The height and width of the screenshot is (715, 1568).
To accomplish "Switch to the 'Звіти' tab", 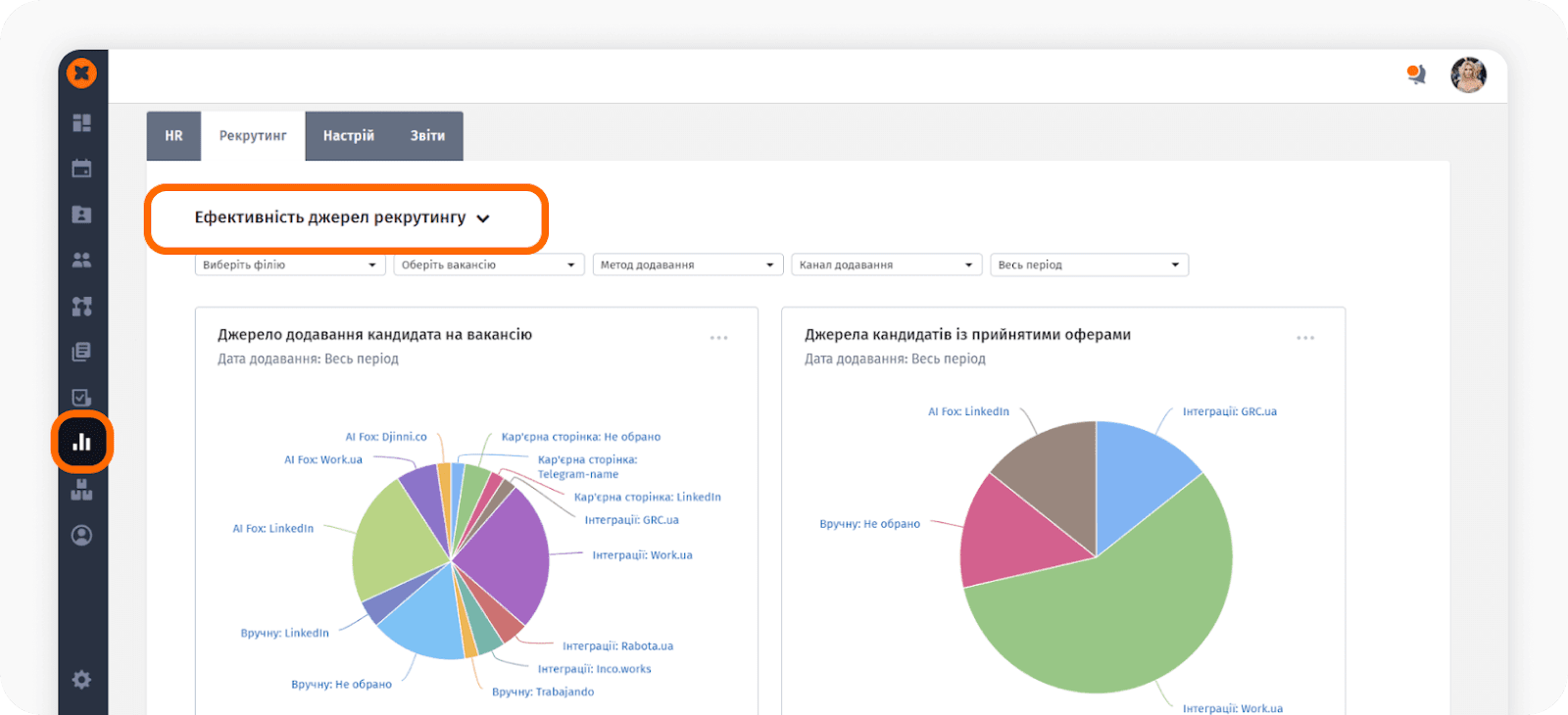I will coord(427,136).
